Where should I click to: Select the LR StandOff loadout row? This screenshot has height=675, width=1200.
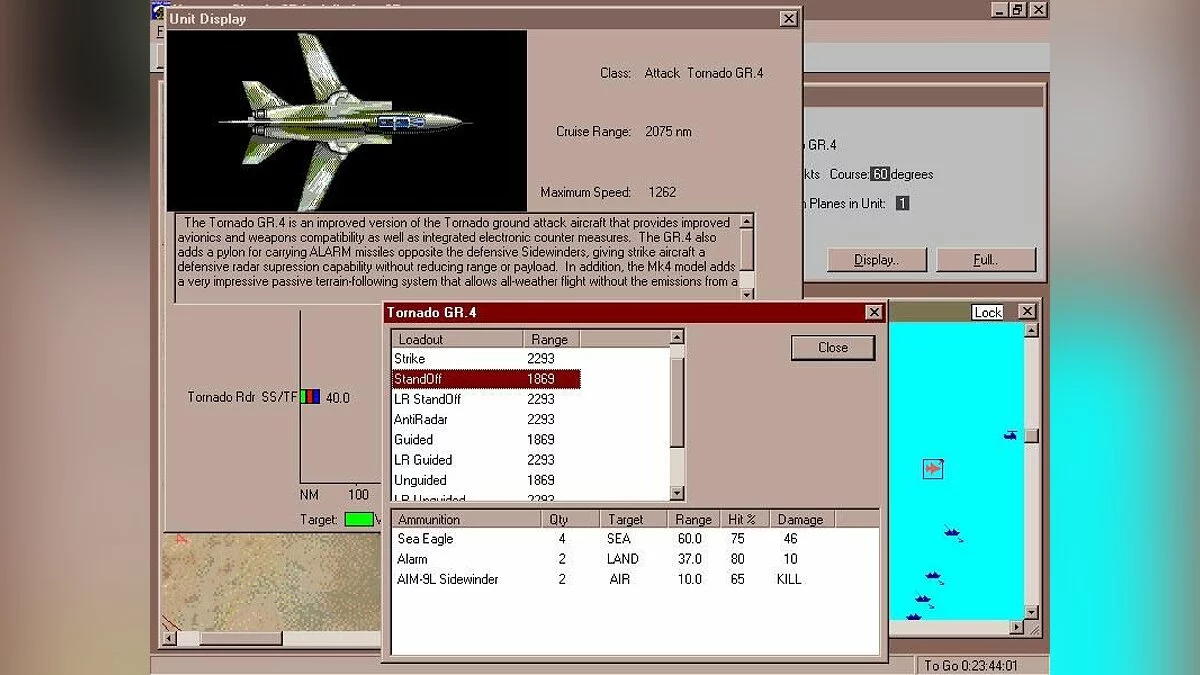coord(486,399)
